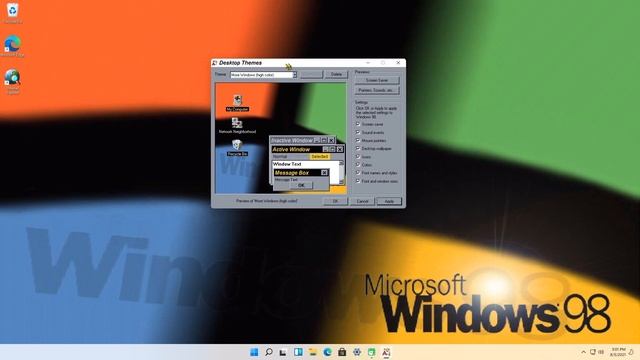Open Pointers, Sounds, etc. preview button
The height and width of the screenshot is (360, 640).
(377, 90)
